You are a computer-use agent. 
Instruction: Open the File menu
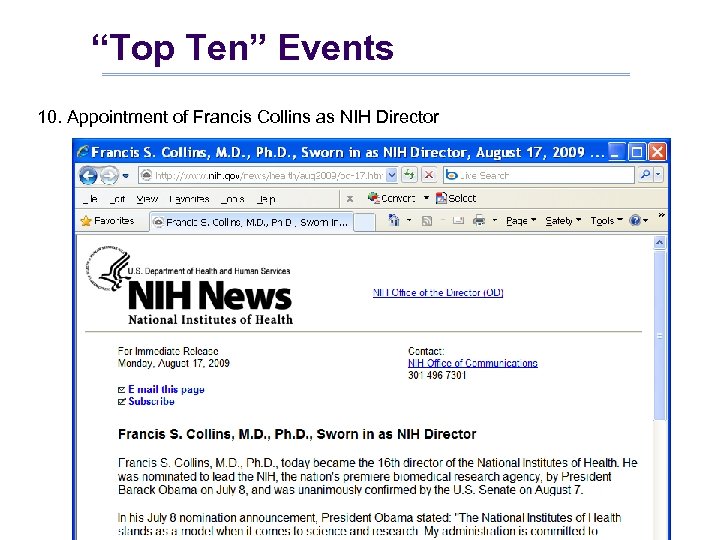point(90,199)
